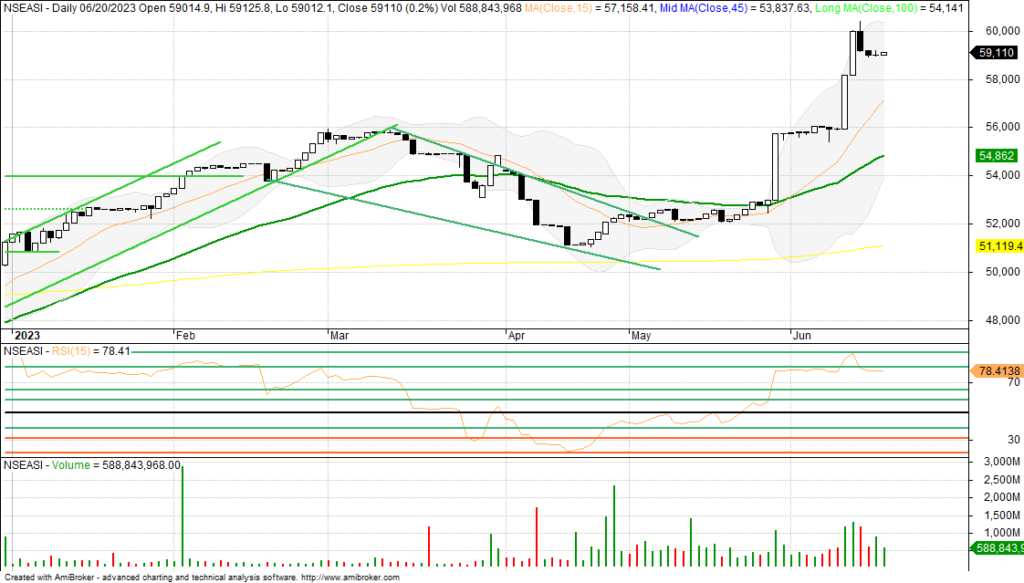Click the 78.4138 RSI value label
This screenshot has width=1024, height=583.
coord(997,370)
